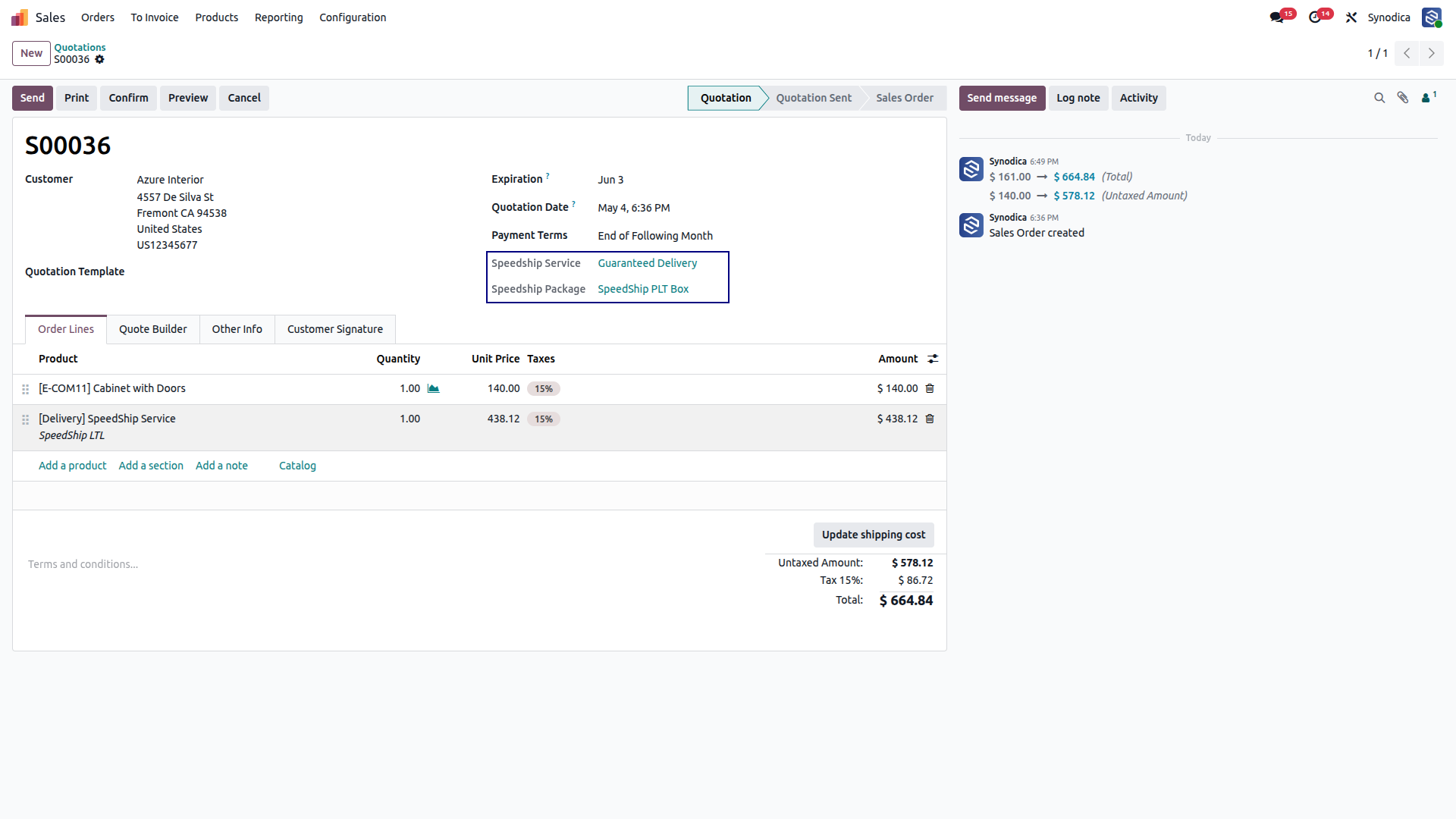Go to next record arrow
Image resolution: width=1456 pixels, height=819 pixels.
[x=1432, y=53]
